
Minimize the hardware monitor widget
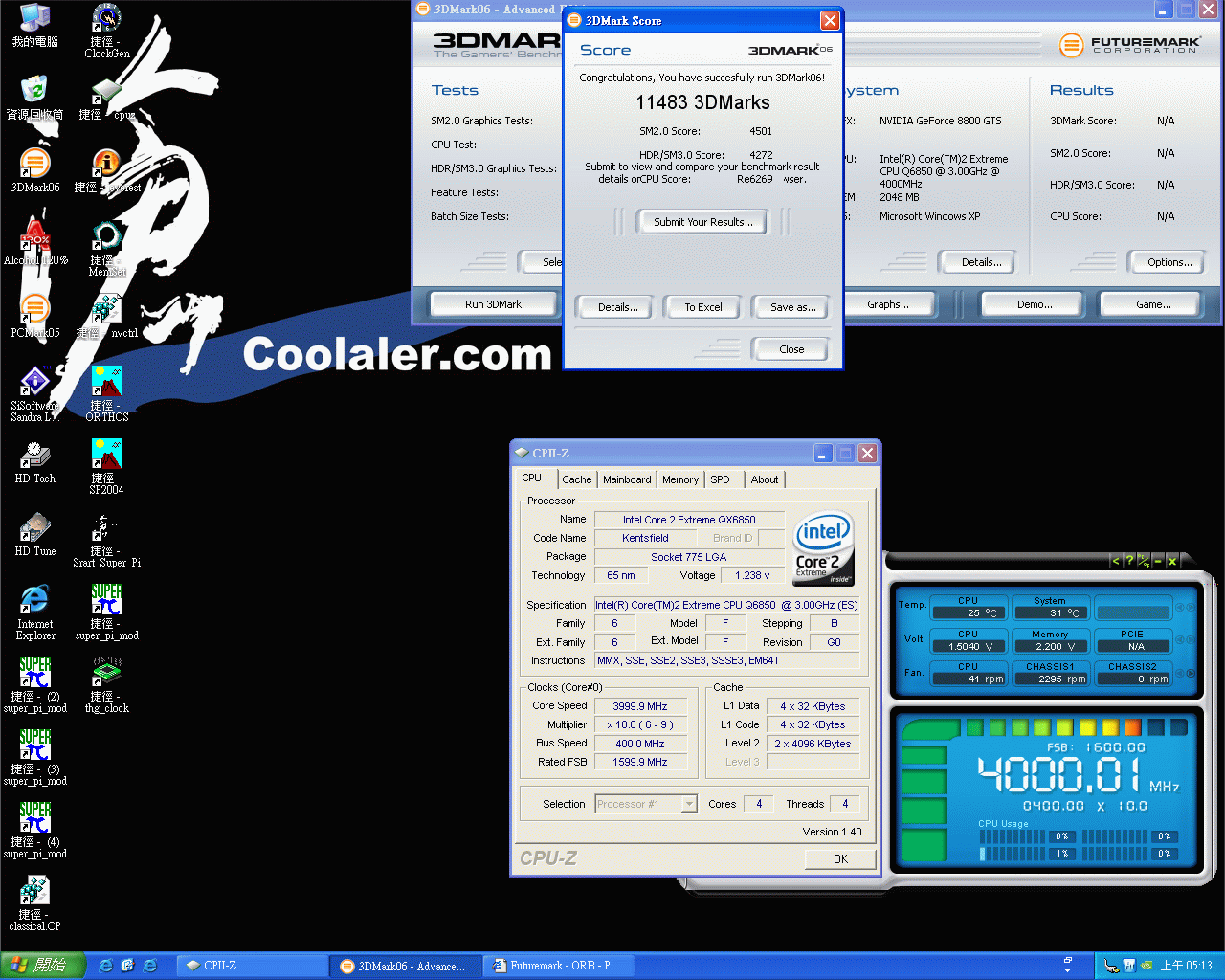1158,561
